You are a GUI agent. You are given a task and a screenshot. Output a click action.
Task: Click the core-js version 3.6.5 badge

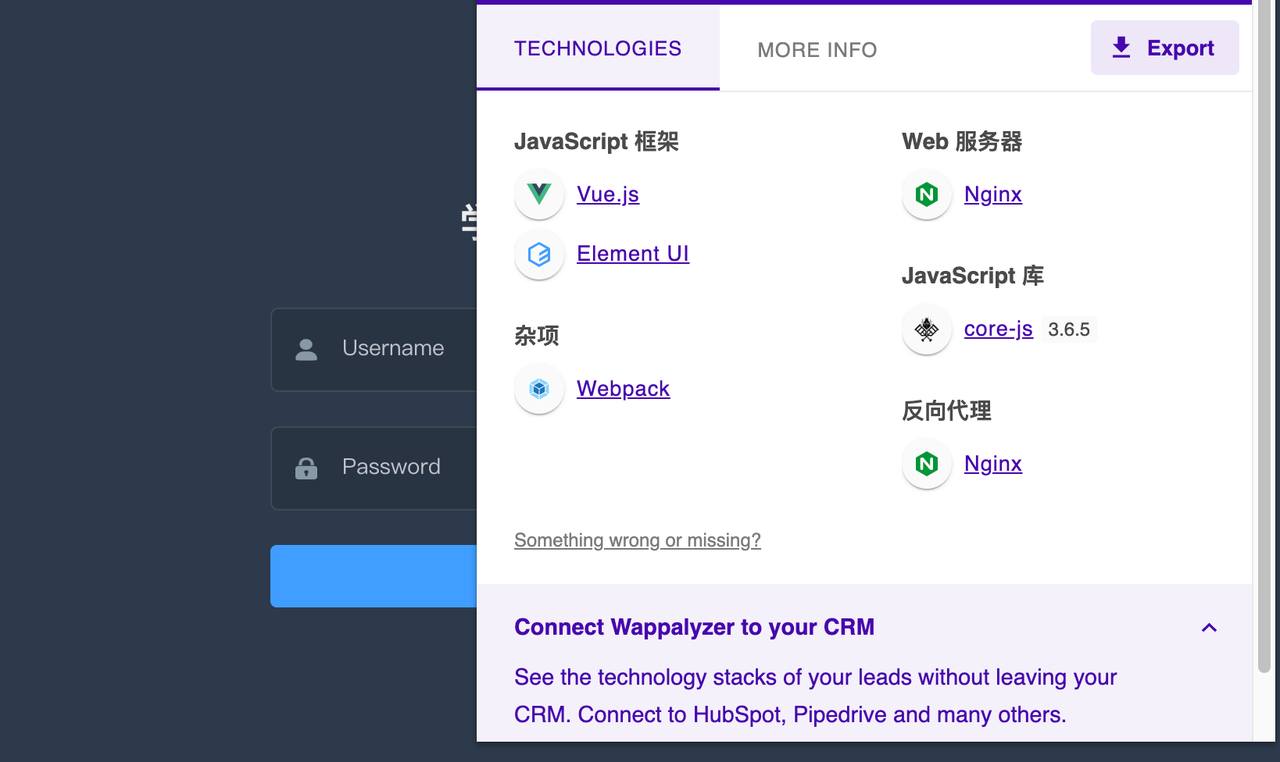pyautogui.click(x=1069, y=329)
